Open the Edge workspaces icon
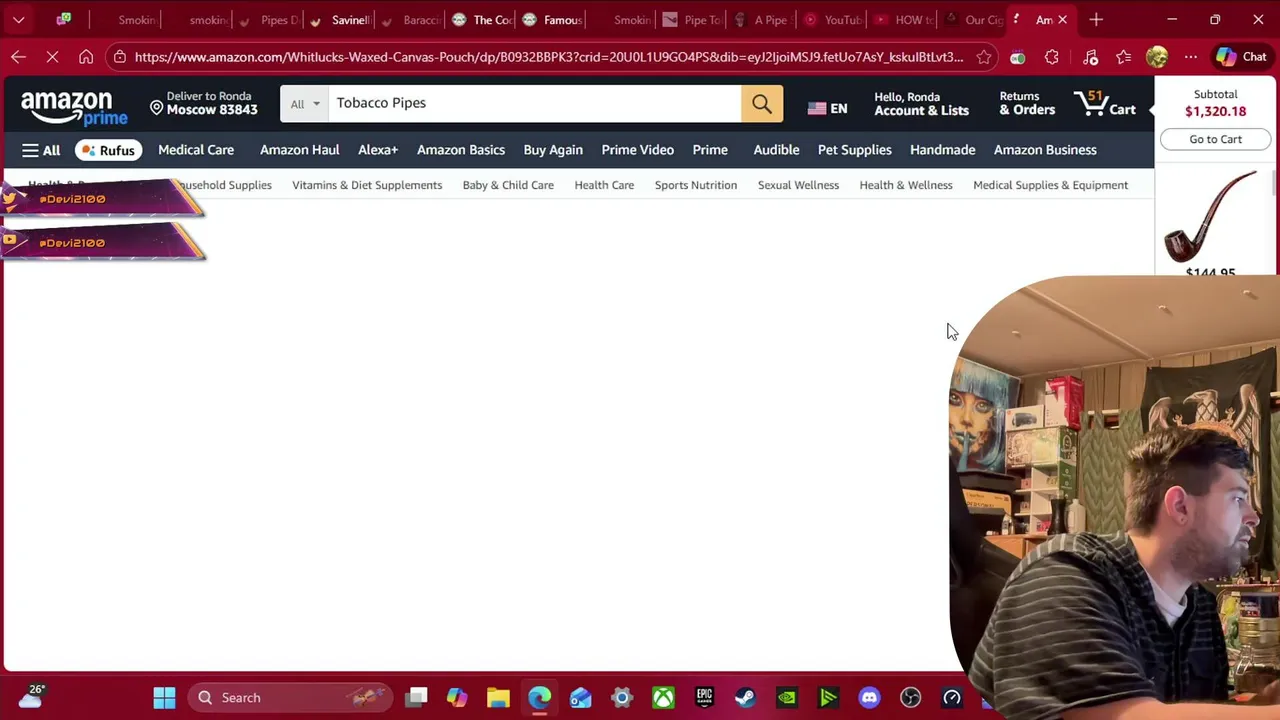This screenshot has width=1280, height=720. (x=64, y=20)
